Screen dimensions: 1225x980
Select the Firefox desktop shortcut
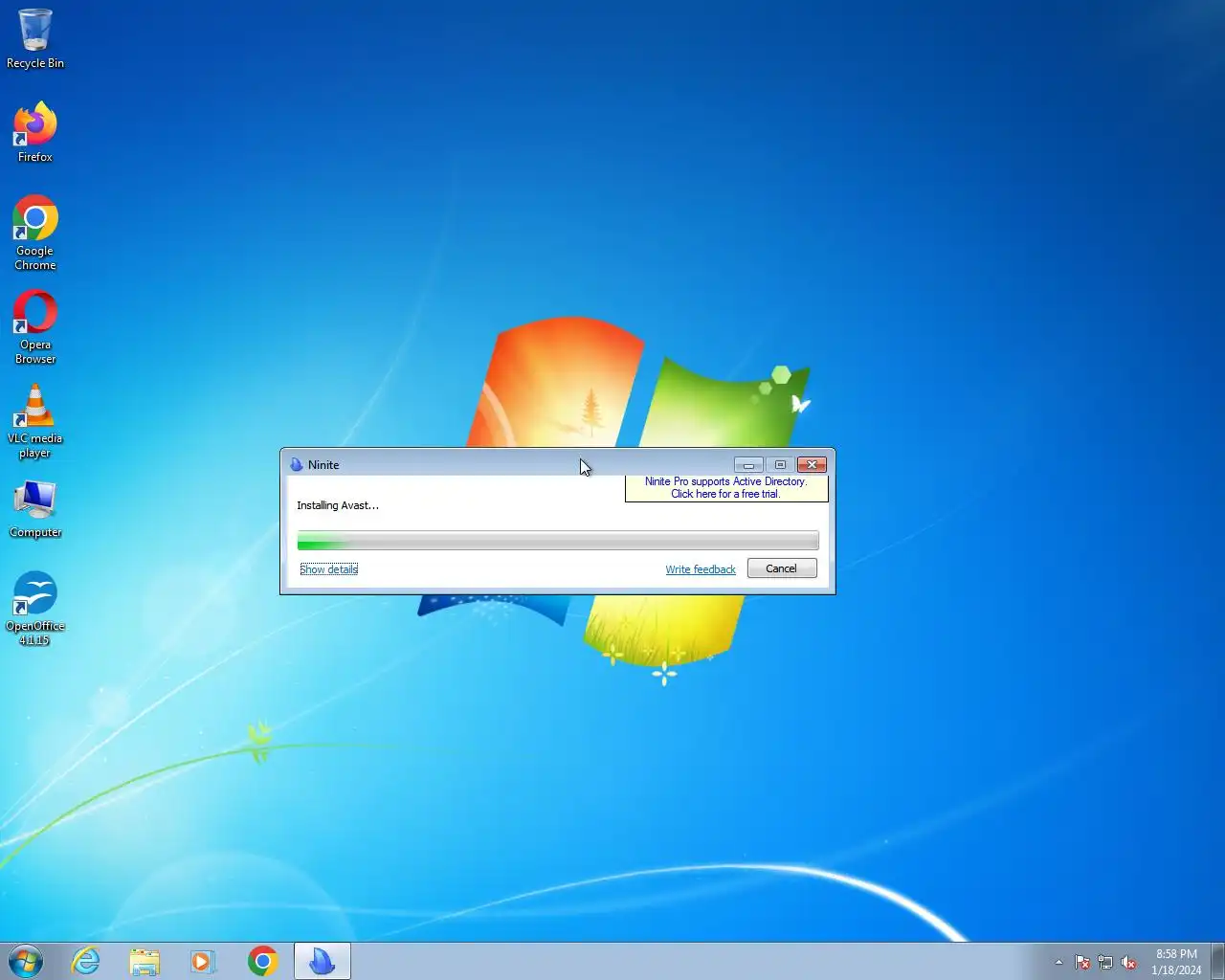tap(35, 132)
